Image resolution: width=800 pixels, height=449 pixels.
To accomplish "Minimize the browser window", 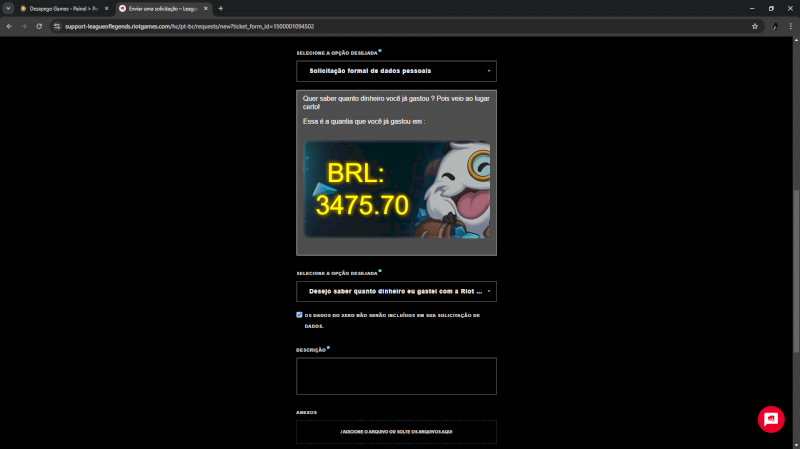I will pos(752,9).
